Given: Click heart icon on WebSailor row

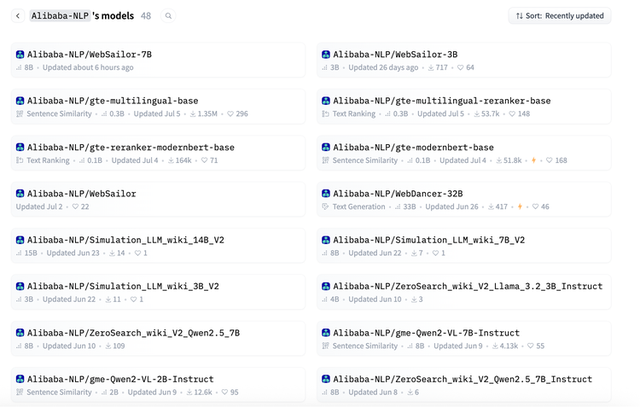Looking at the screenshot, I should click(76, 207).
